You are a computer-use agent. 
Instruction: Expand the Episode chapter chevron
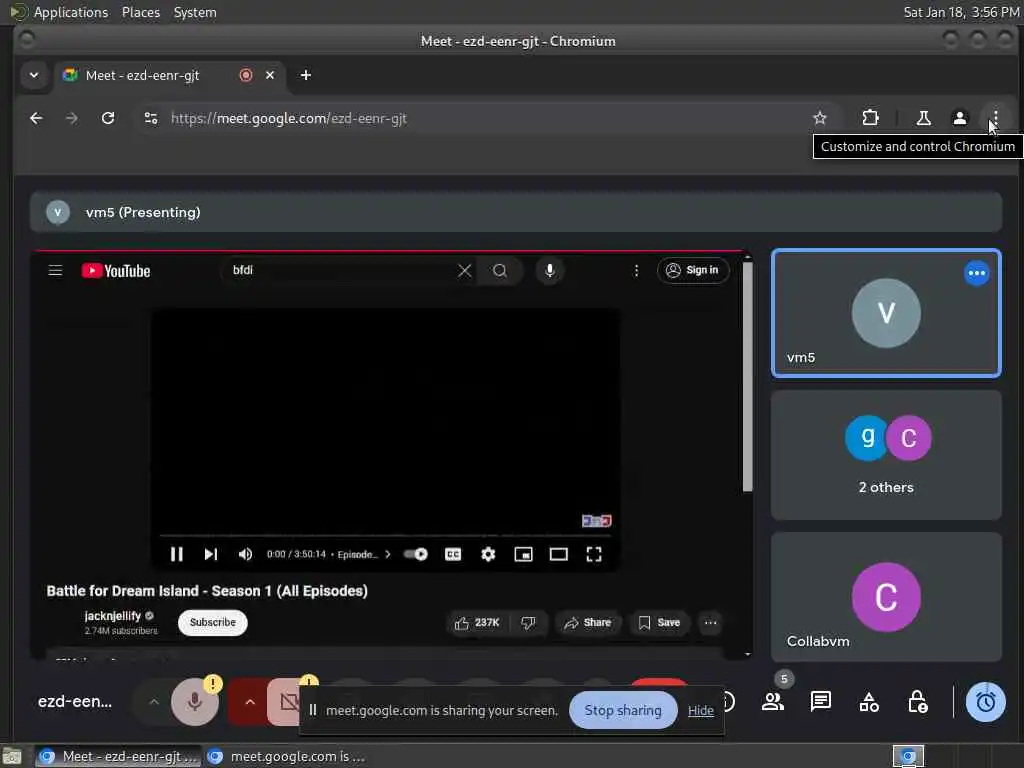(x=388, y=554)
